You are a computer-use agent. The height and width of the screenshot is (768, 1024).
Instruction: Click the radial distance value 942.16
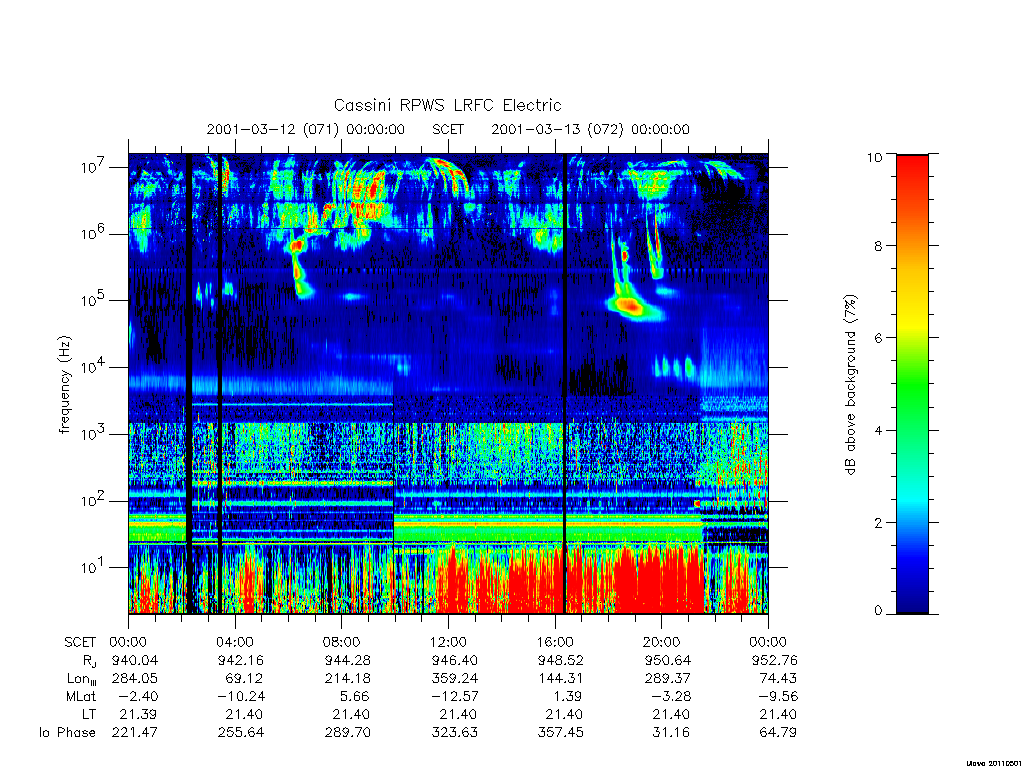click(241, 660)
